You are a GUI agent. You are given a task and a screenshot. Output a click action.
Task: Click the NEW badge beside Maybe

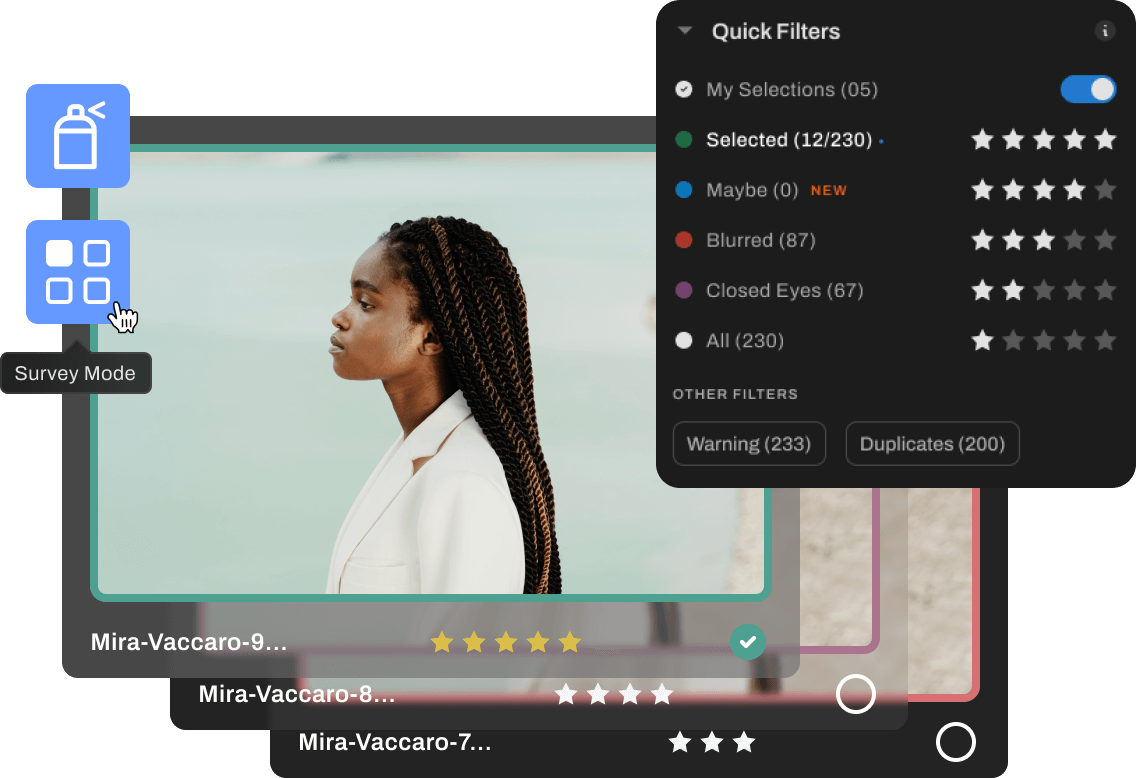point(829,190)
